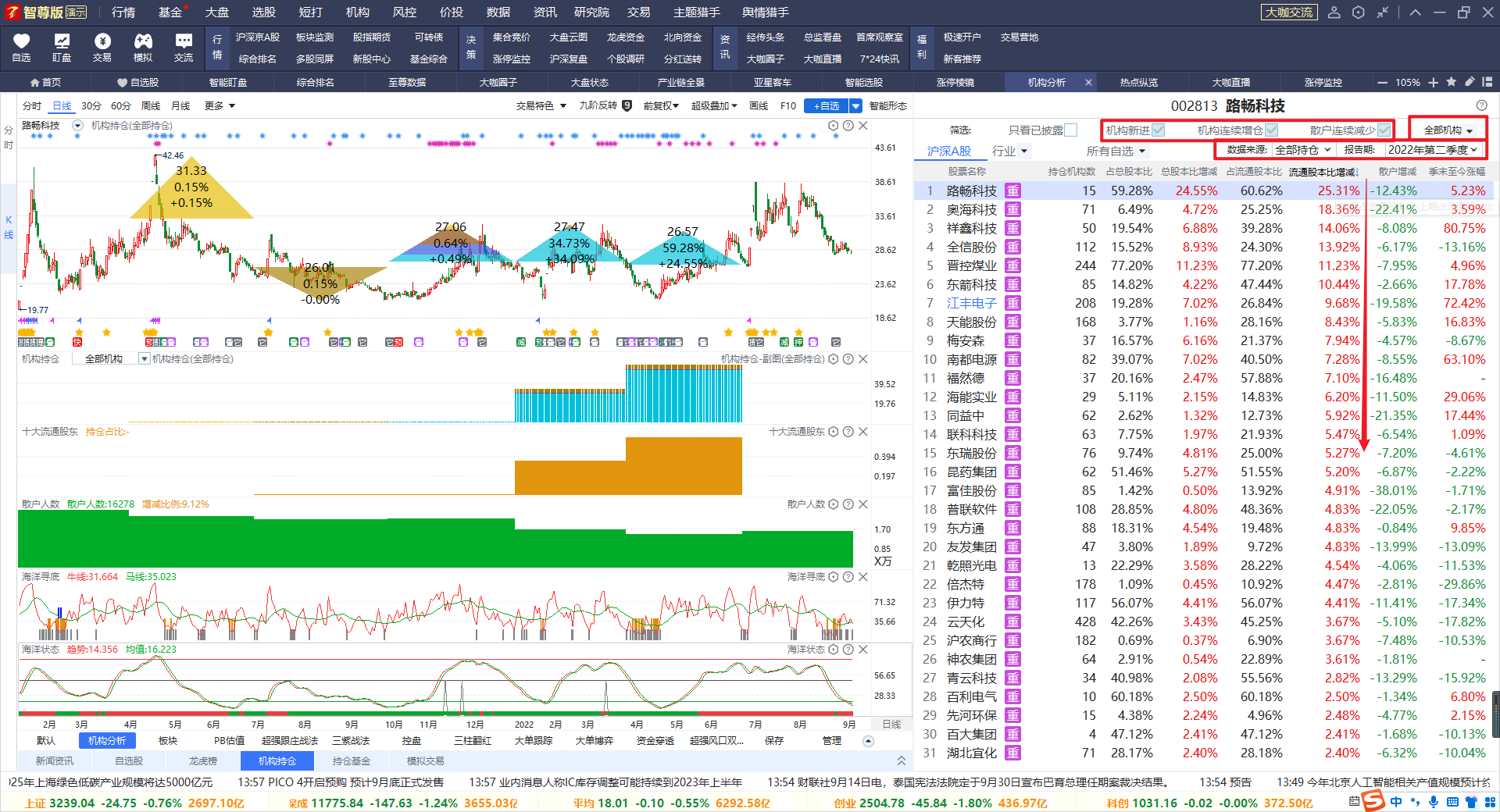Click the Sogou input method S icon

[x=1373, y=801]
